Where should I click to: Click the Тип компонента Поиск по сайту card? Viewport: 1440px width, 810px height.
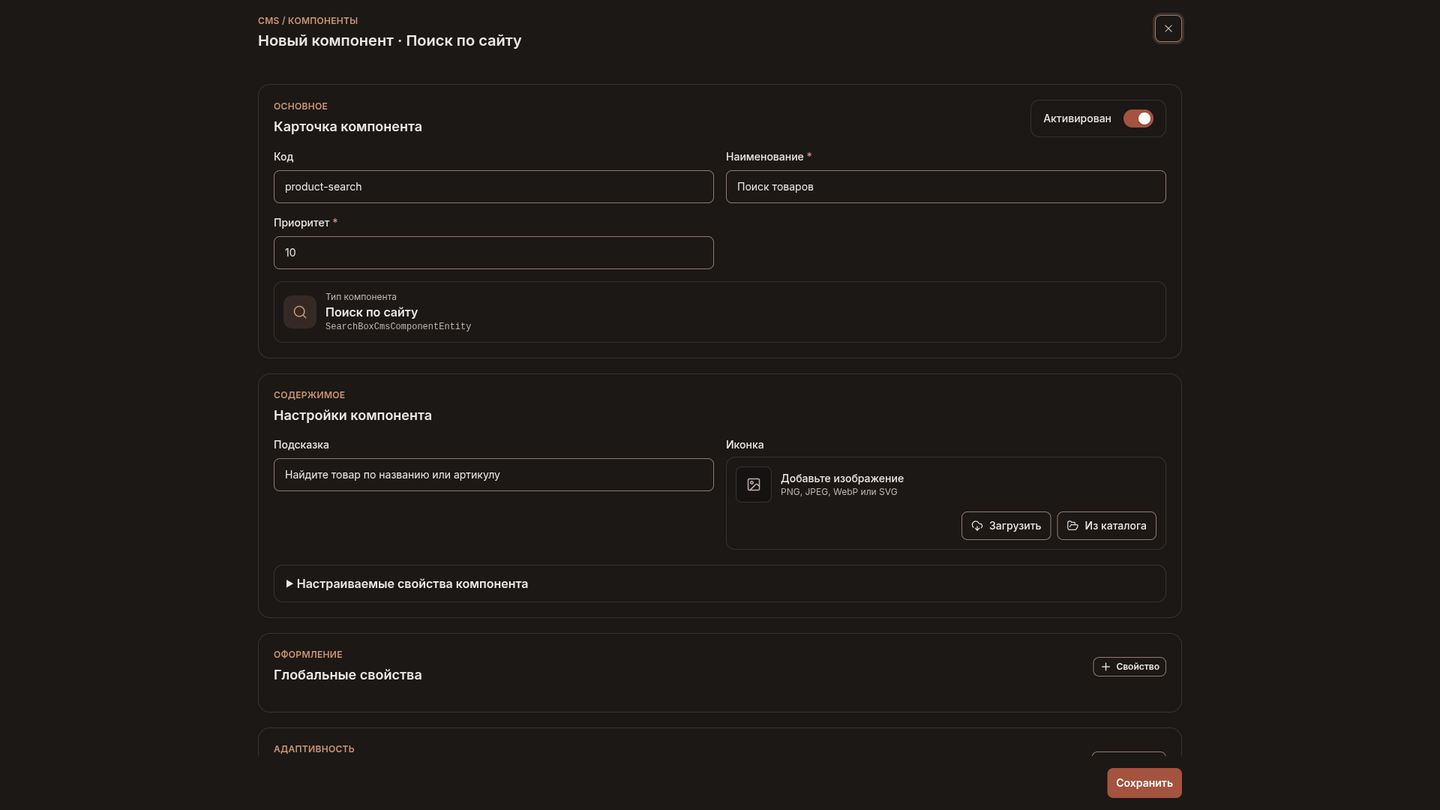[x=720, y=312]
